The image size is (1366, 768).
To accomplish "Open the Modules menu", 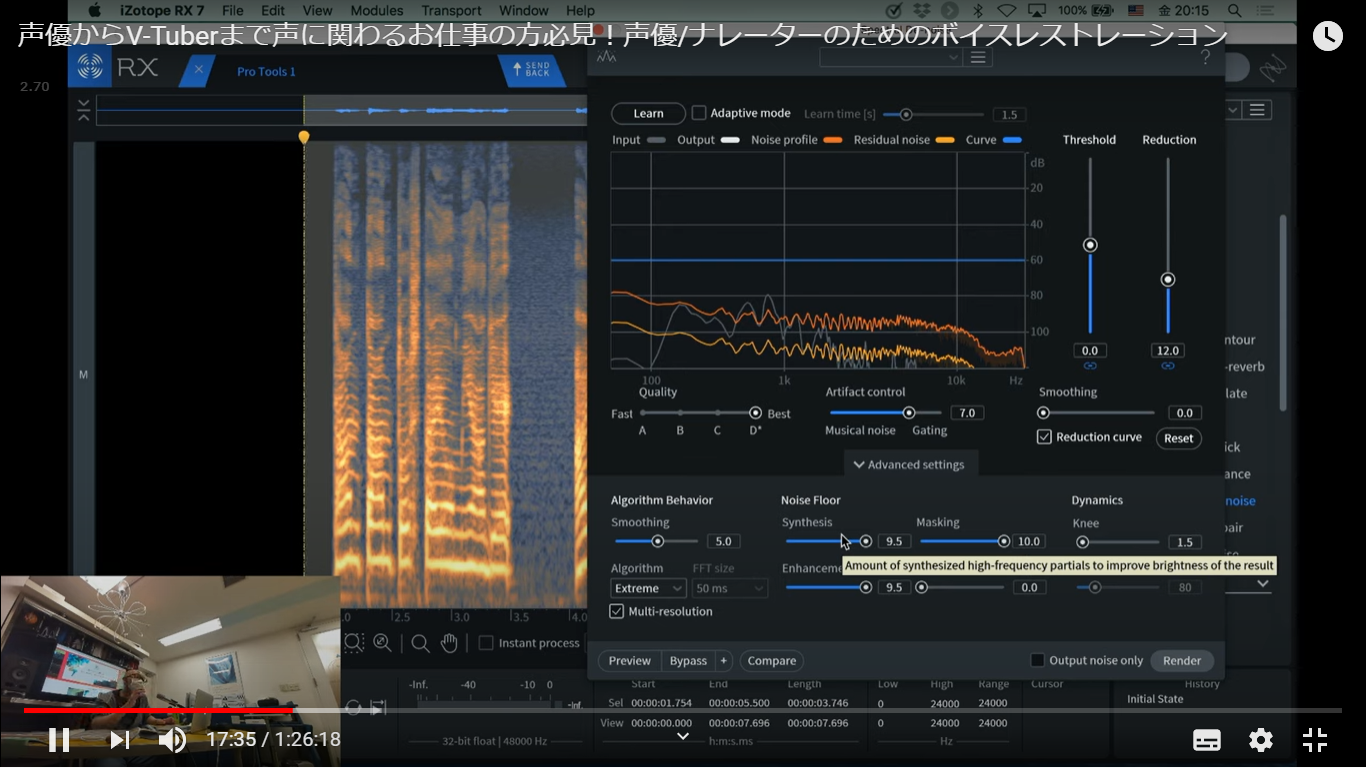I will (x=377, y=10).
